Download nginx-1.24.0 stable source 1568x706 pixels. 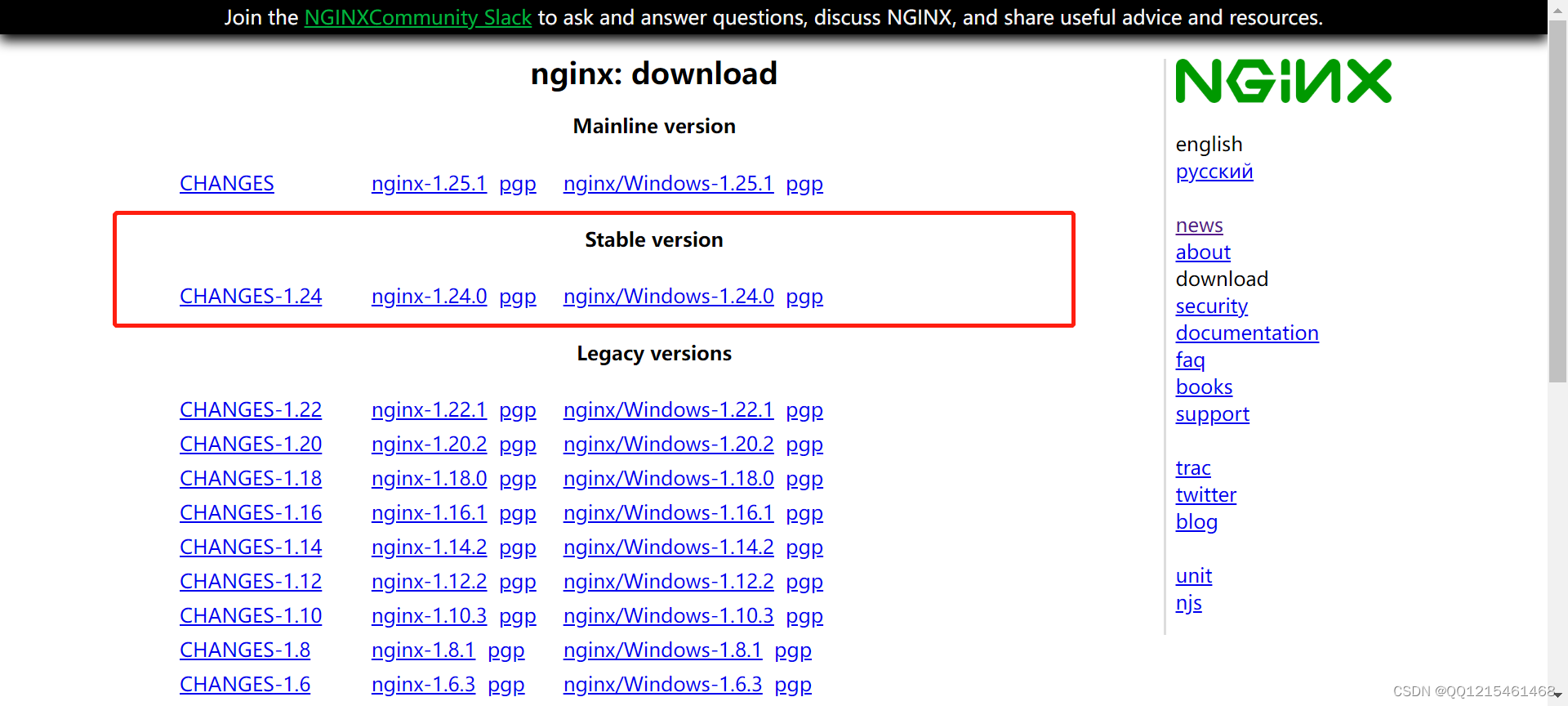coord(429,296)
